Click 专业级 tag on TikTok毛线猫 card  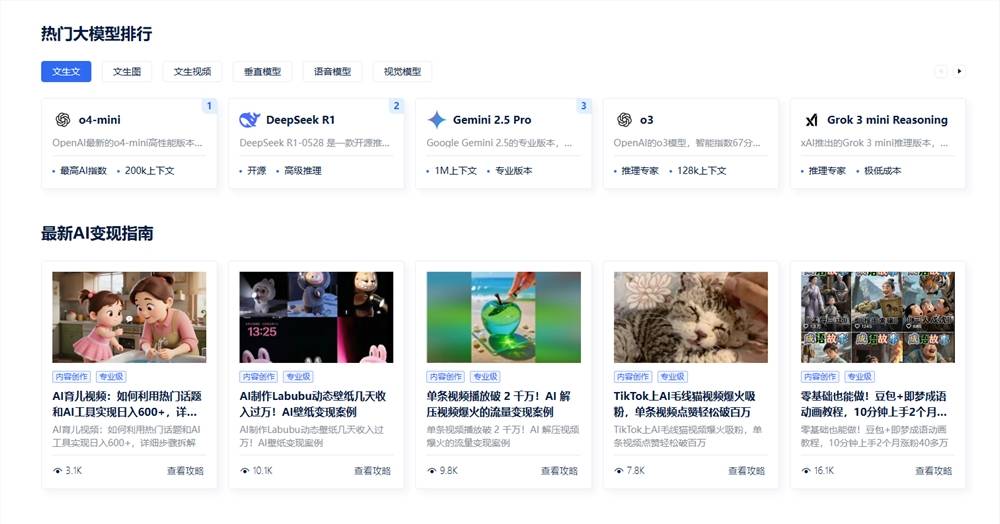tap(672, 377)
